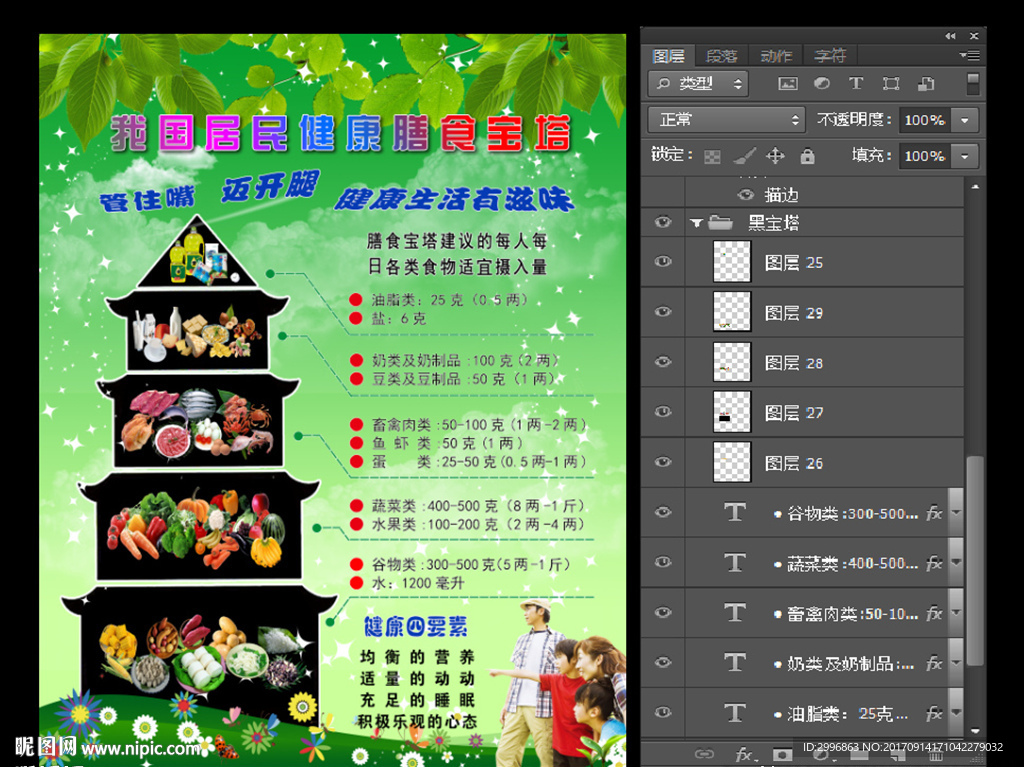Switch to the 字符 tab
Screen dimensions: 1024x767
coord(830,56)
